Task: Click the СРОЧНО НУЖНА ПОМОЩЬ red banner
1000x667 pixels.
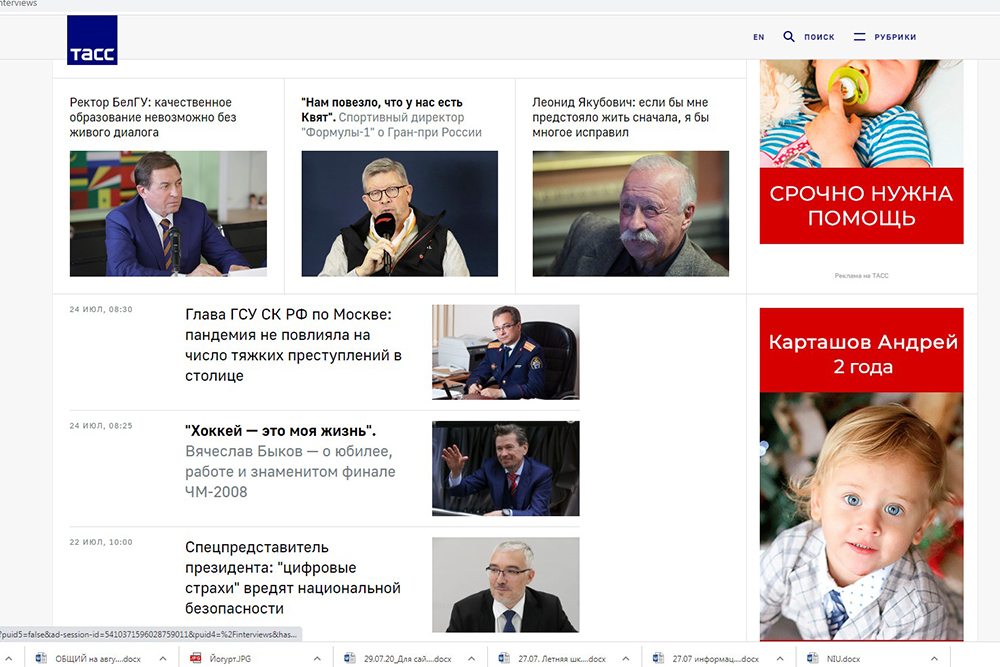Action: 861,207
